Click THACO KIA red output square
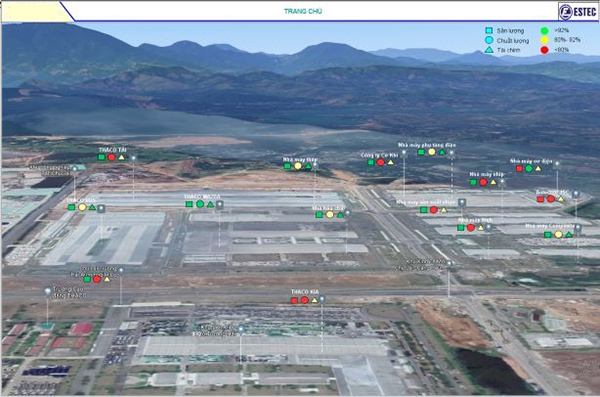The width and height of the screenshot is (600, 397). [294, 301]
